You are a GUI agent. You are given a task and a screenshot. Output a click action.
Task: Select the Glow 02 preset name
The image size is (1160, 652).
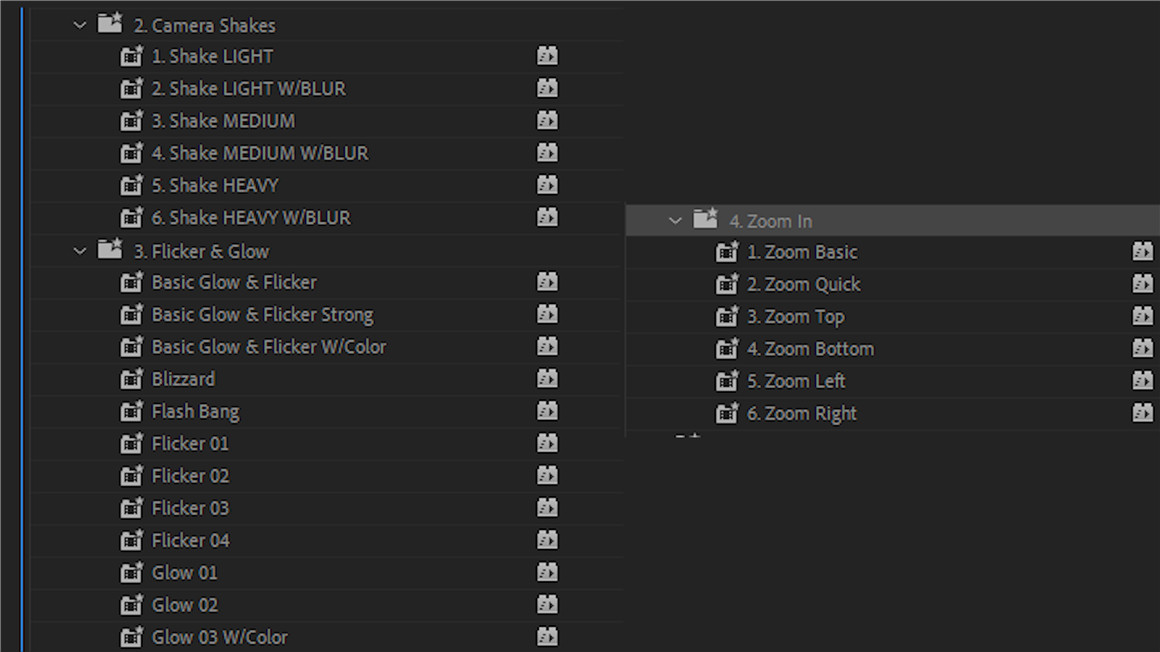click(185, 605)
